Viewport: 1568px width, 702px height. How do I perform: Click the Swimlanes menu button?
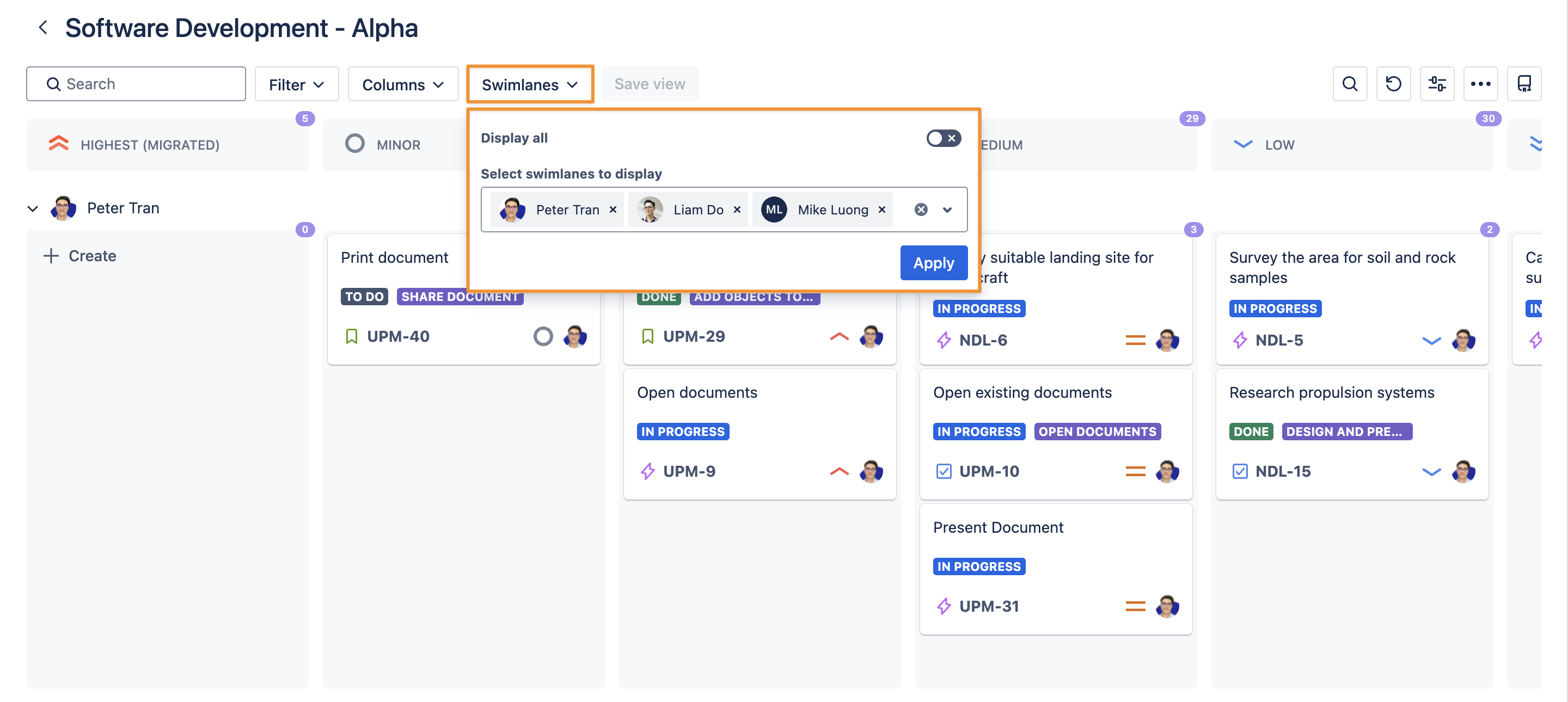[x=530, y=84]
